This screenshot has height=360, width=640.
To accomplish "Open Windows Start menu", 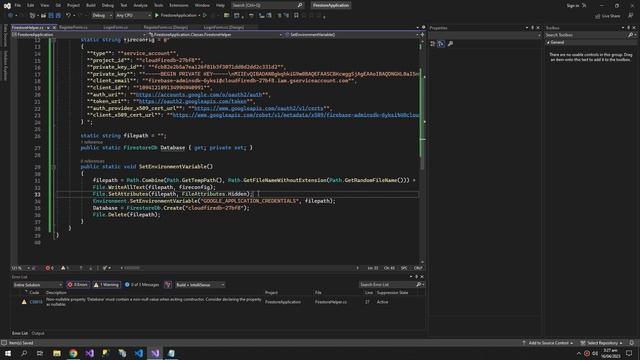I will coord(8,353).
